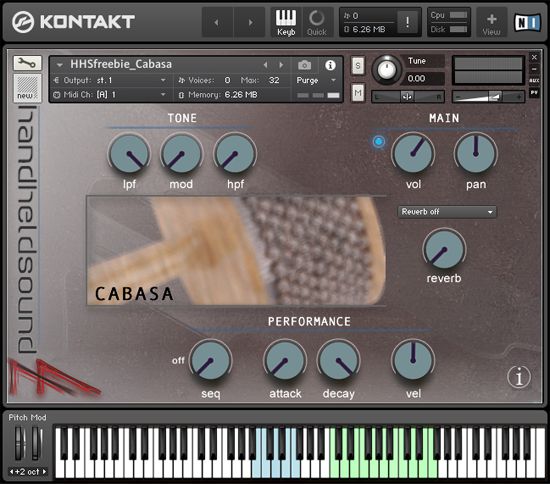
Task: Minimize the instrument header with minus button
Action: click(x=534, y=69)
